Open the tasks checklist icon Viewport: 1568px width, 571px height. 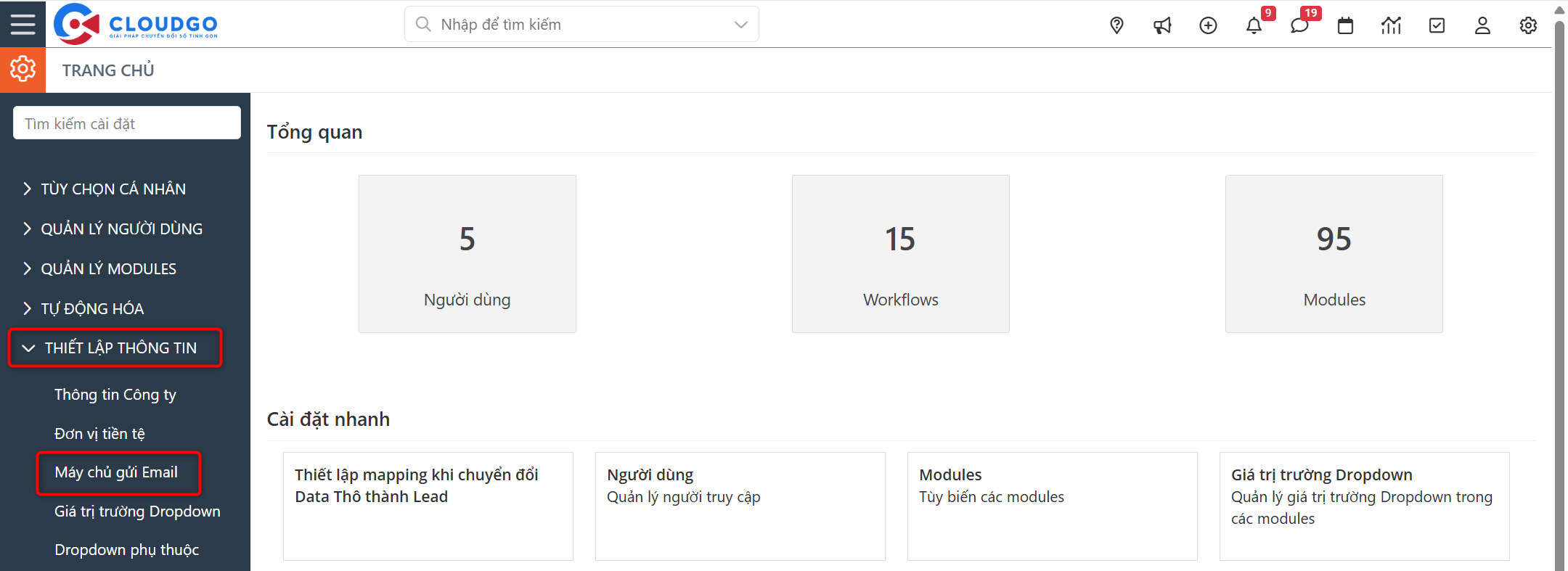pos(1437,26)
